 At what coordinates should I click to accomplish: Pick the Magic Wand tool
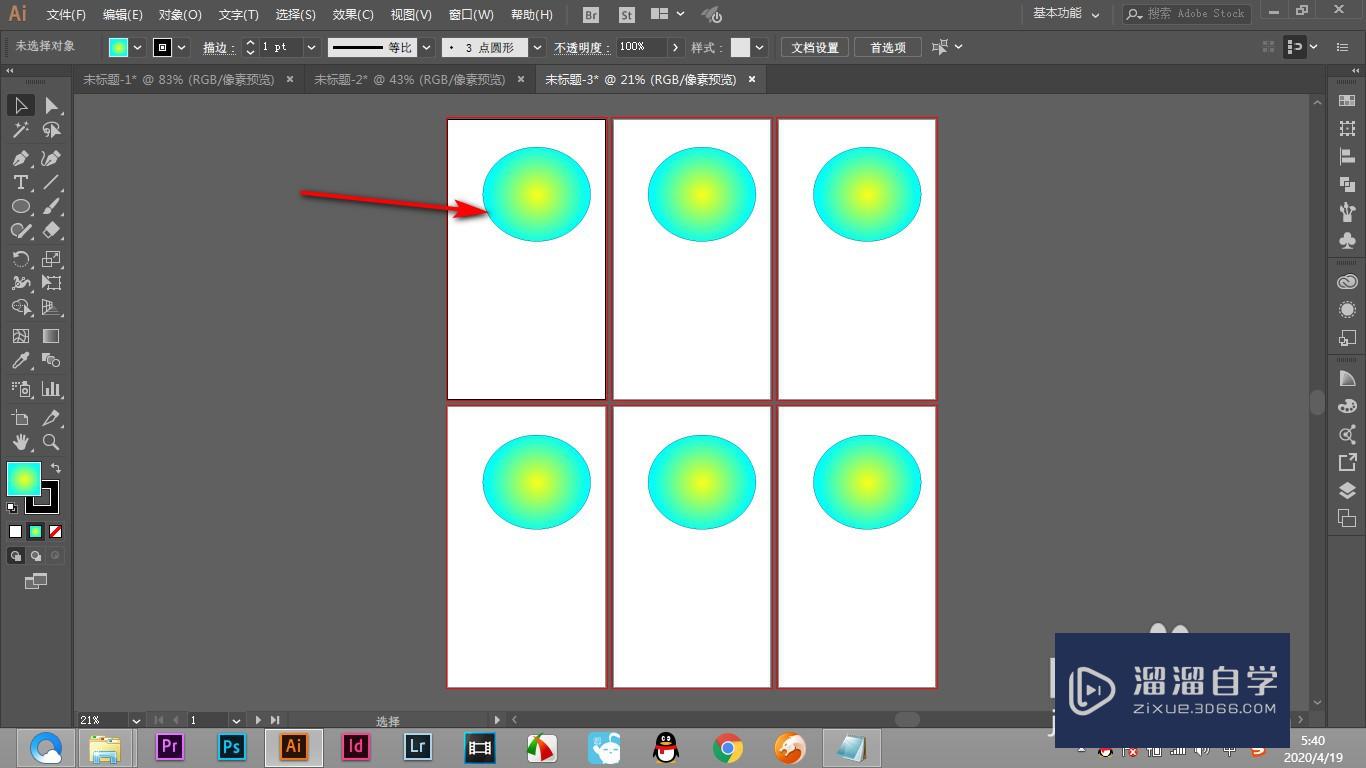click(21, 130)
